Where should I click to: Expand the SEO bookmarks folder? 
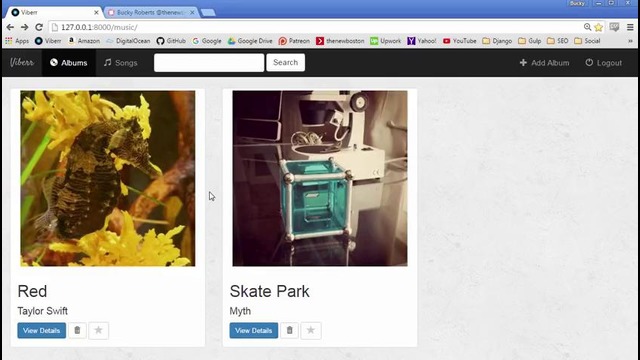tap(558, 41)
